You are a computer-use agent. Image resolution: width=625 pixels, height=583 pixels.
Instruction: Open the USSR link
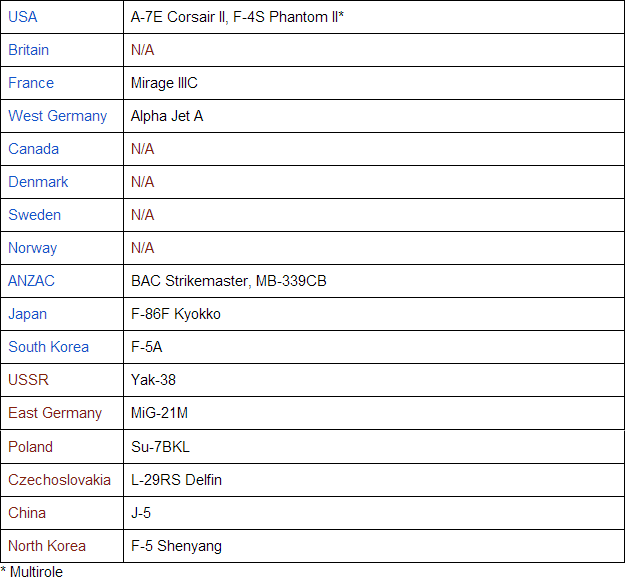(x=28, y=380)
